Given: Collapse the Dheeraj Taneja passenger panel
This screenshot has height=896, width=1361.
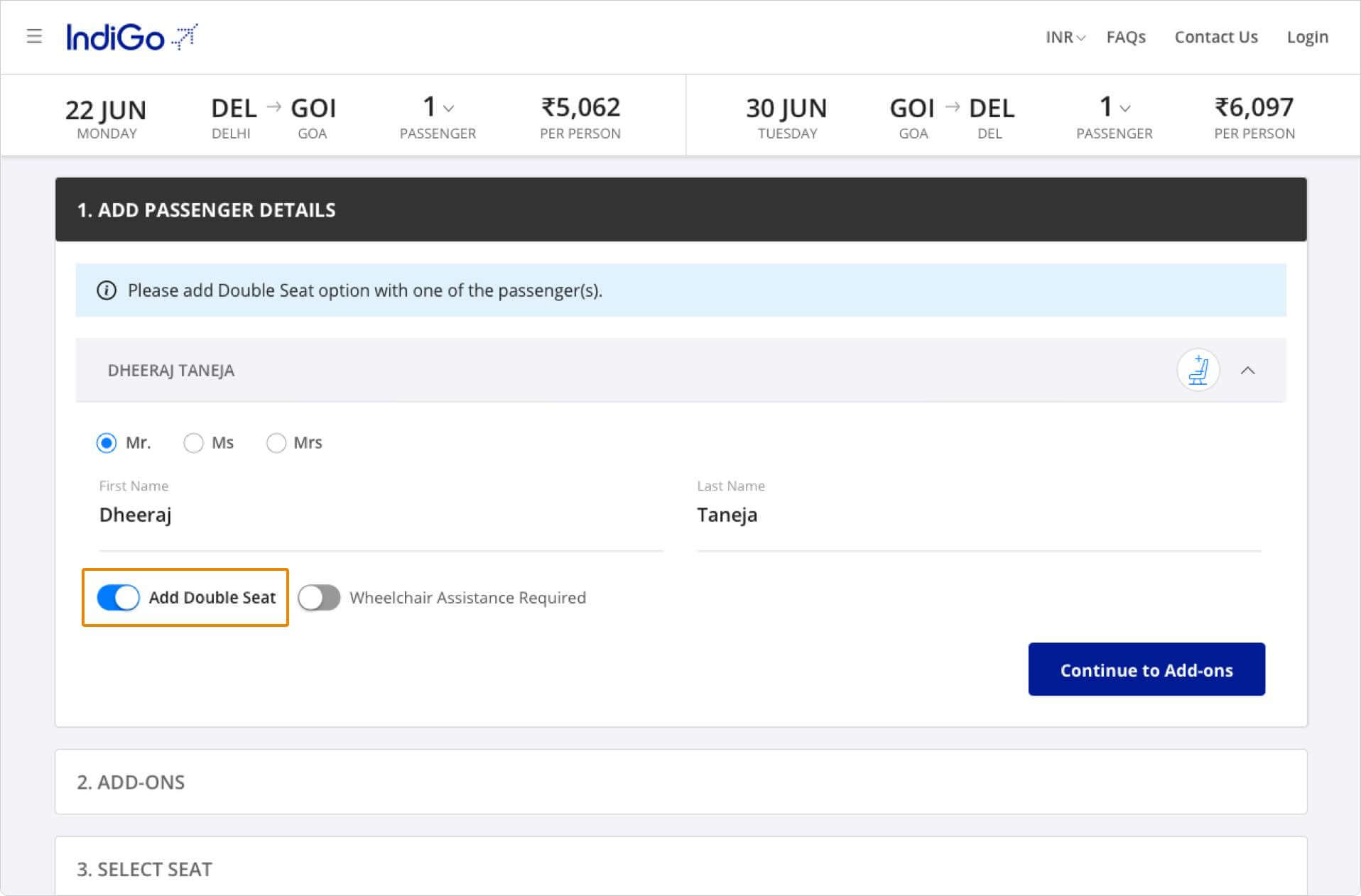Looking at the screenshot, I should point(1247,371).
